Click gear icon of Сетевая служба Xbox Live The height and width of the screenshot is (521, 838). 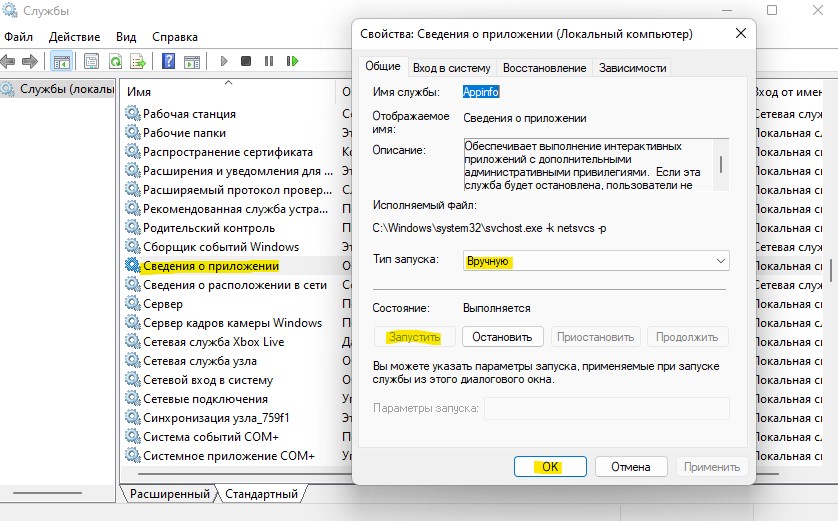point(133,341)
